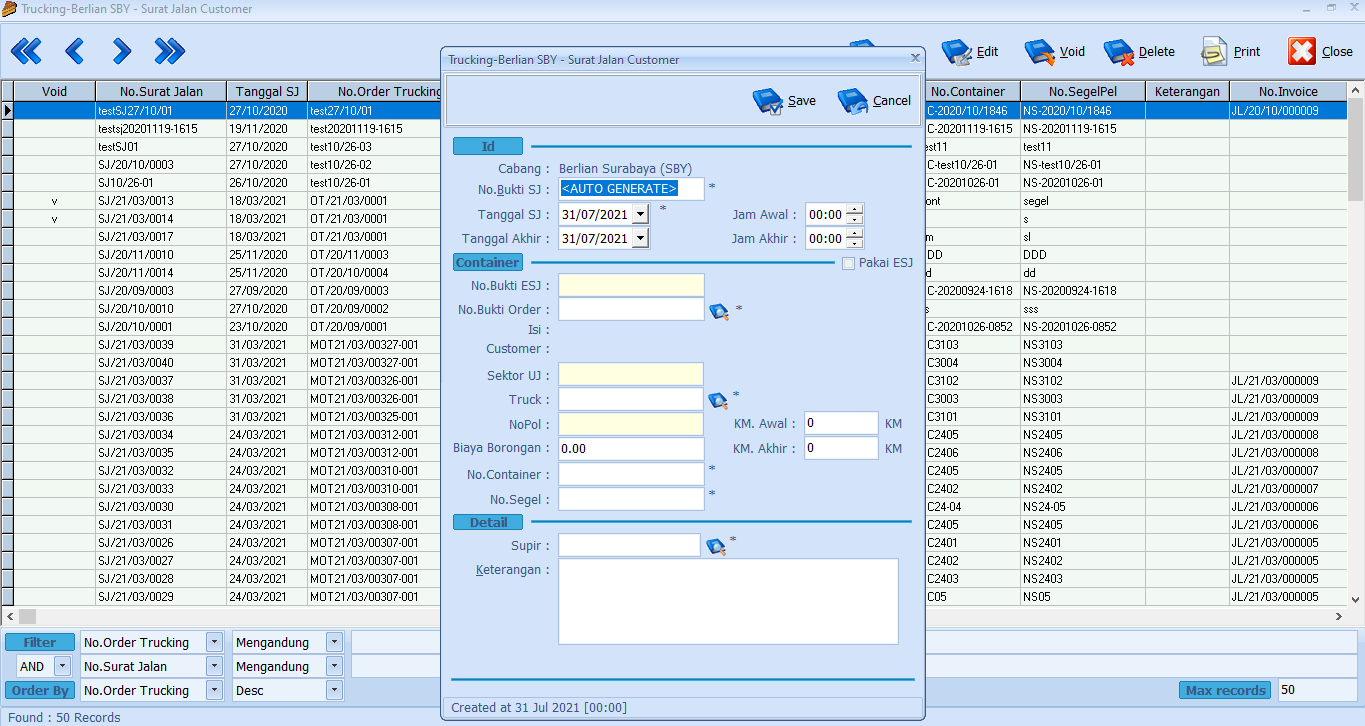Click the vertical grid scrollbar
The width and height of the screenshot is (1365, 726).
pos(1356,343)
